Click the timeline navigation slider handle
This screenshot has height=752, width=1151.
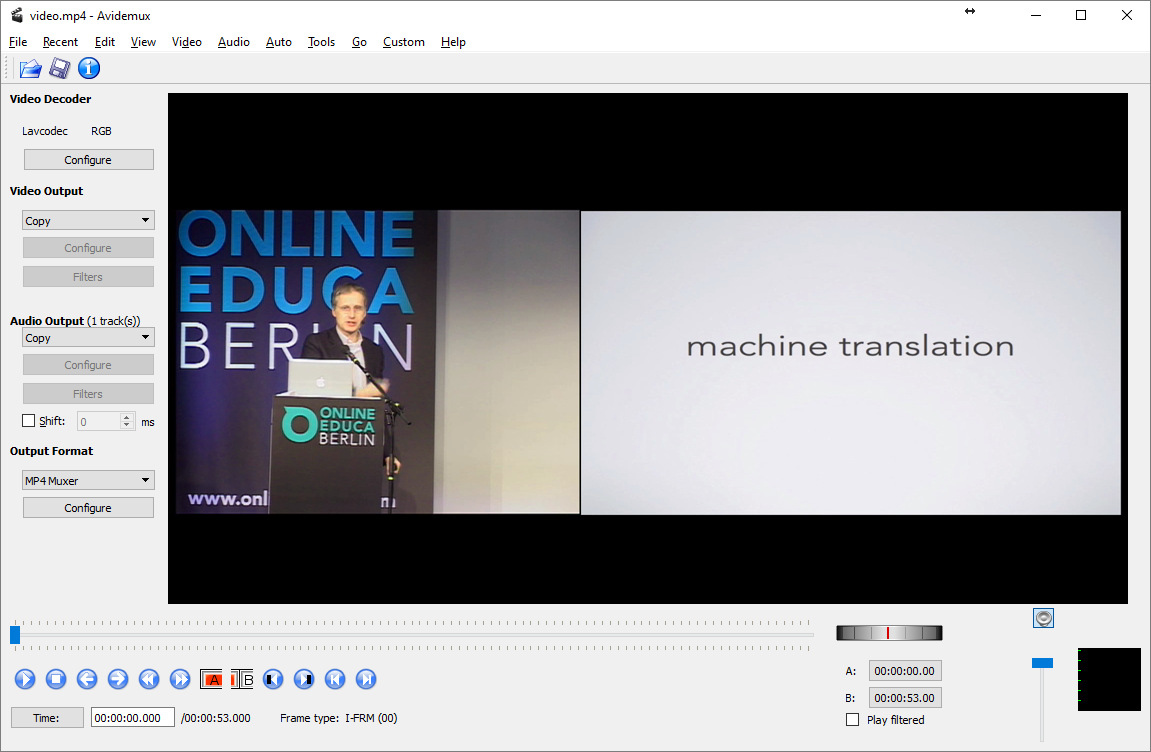coord(15,634)
